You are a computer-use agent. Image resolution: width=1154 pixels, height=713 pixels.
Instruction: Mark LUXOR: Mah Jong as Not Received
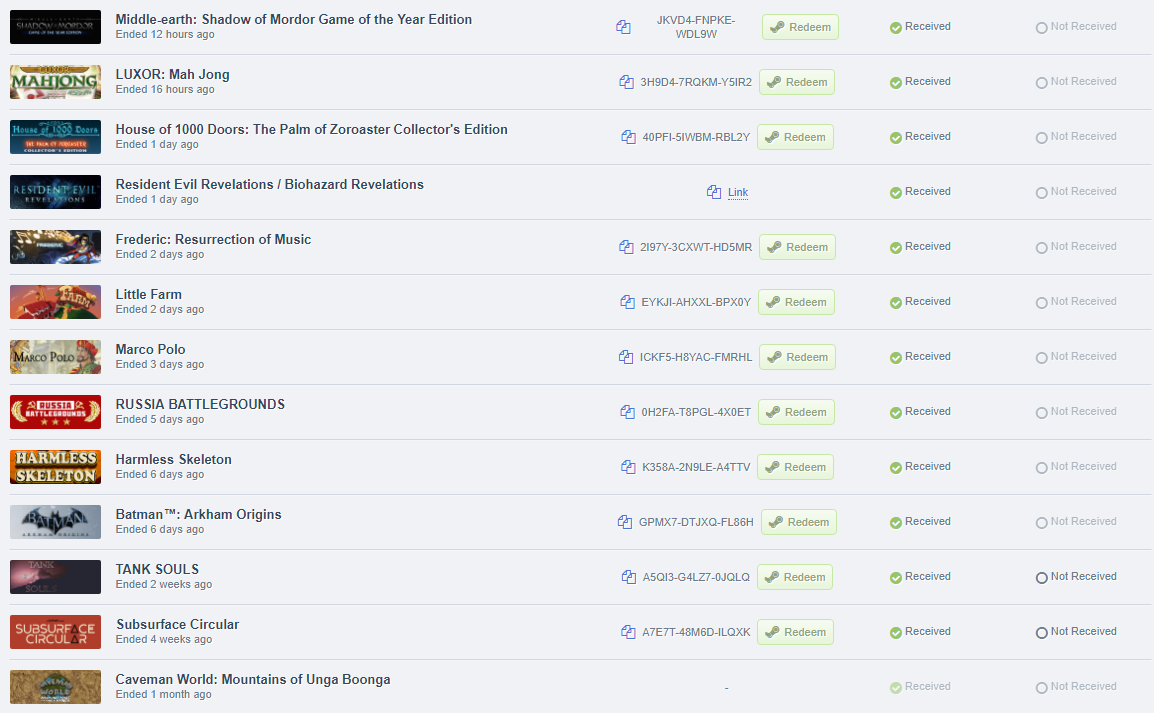[1076, 82]
